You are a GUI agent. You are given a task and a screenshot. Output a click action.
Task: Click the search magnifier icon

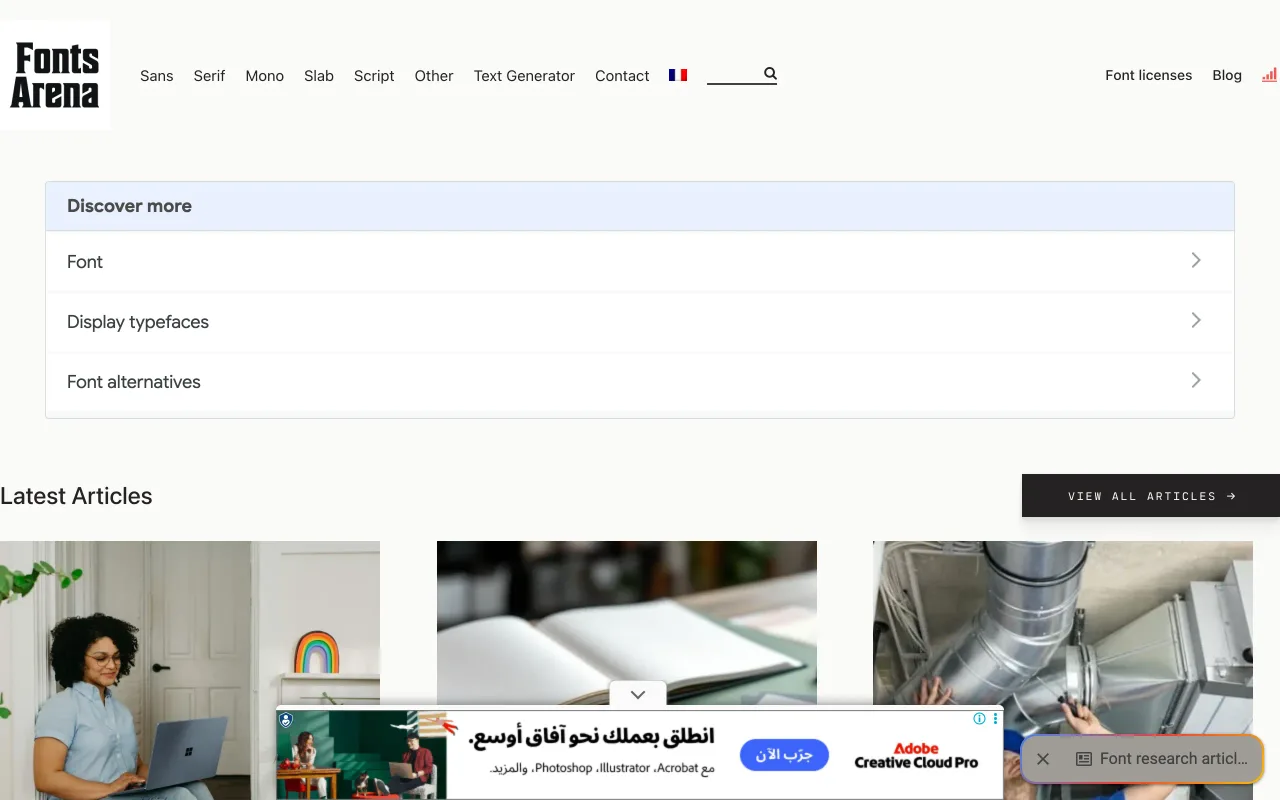point(770,73)
